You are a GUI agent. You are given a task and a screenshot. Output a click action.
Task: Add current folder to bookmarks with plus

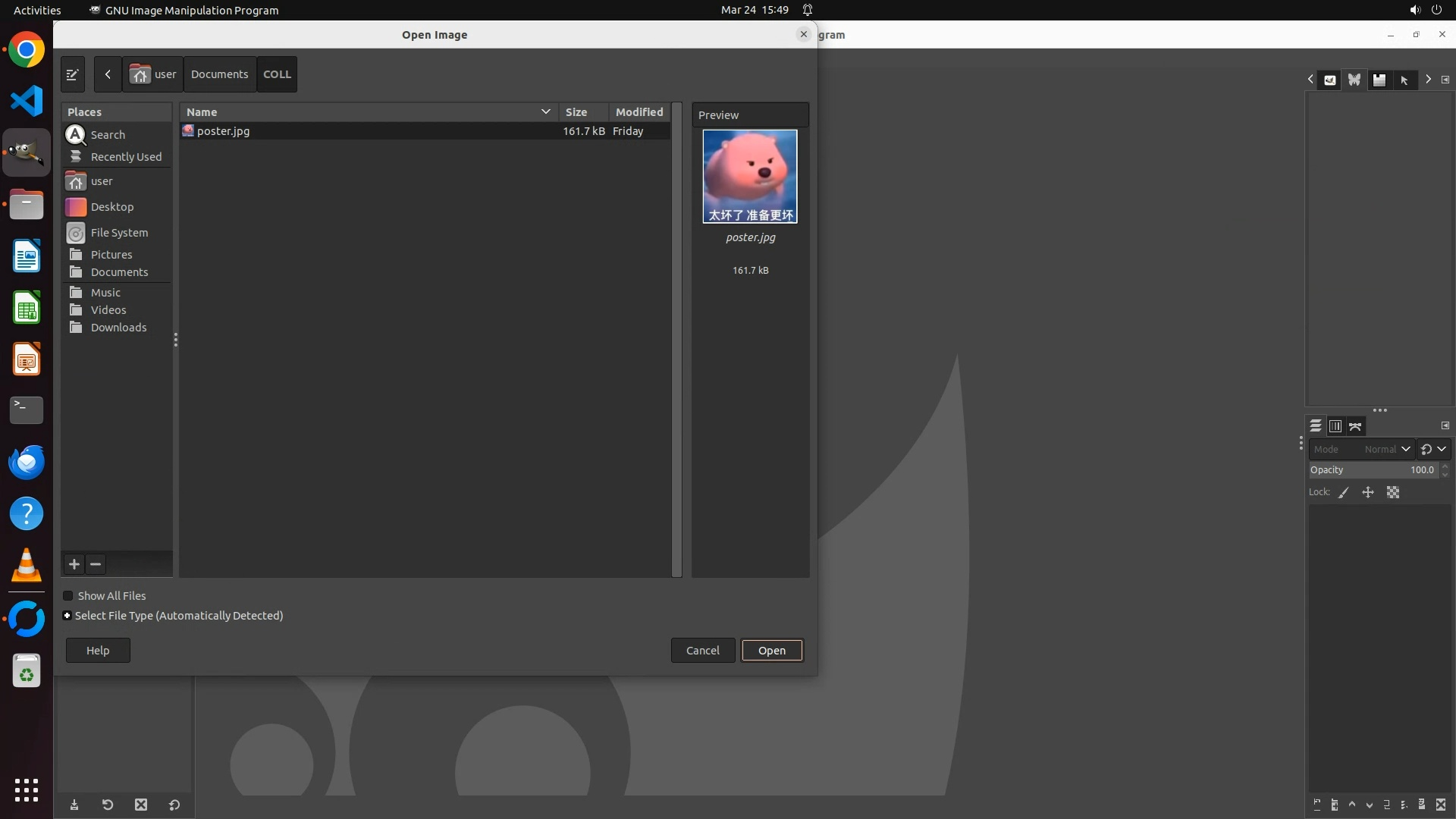(74, 564)
